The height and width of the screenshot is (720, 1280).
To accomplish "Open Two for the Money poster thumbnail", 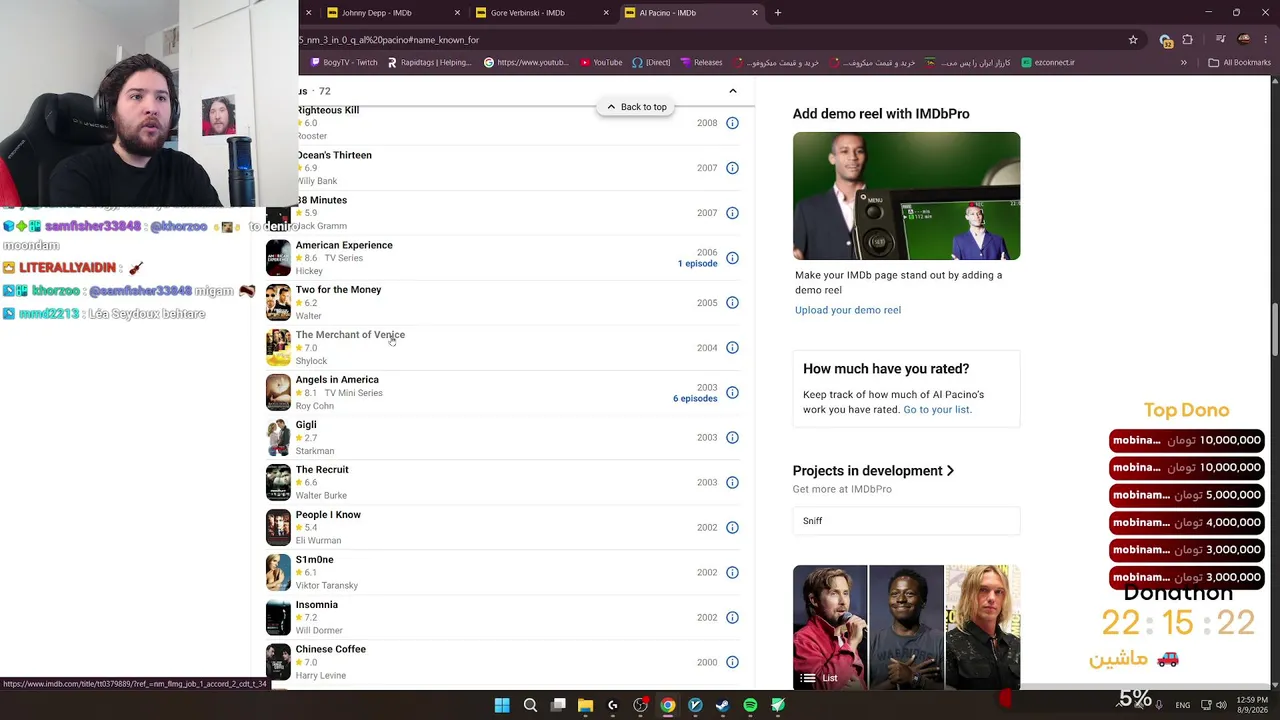I will [278, 303].
